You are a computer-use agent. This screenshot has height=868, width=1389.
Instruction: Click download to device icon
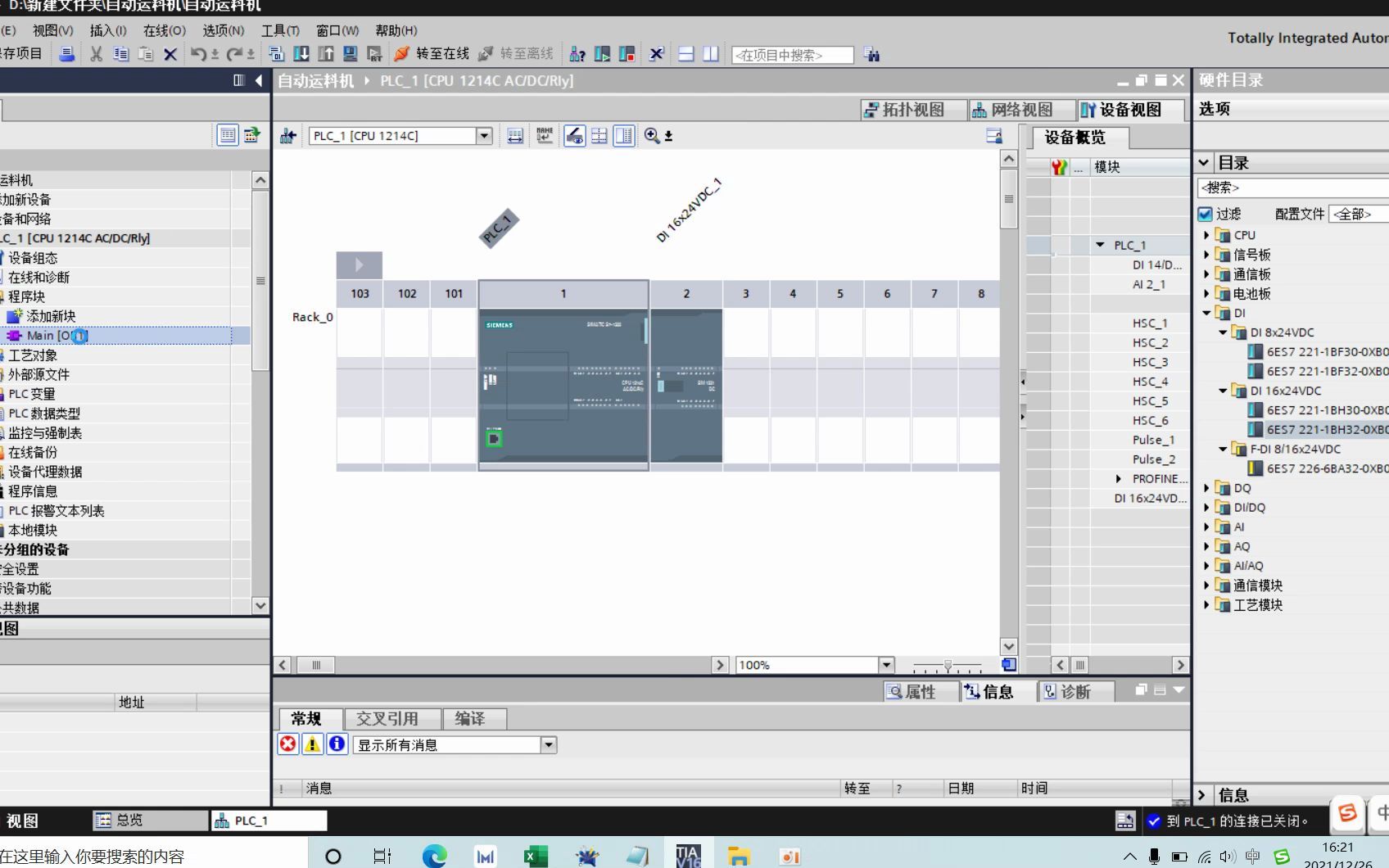pos(301,54)
